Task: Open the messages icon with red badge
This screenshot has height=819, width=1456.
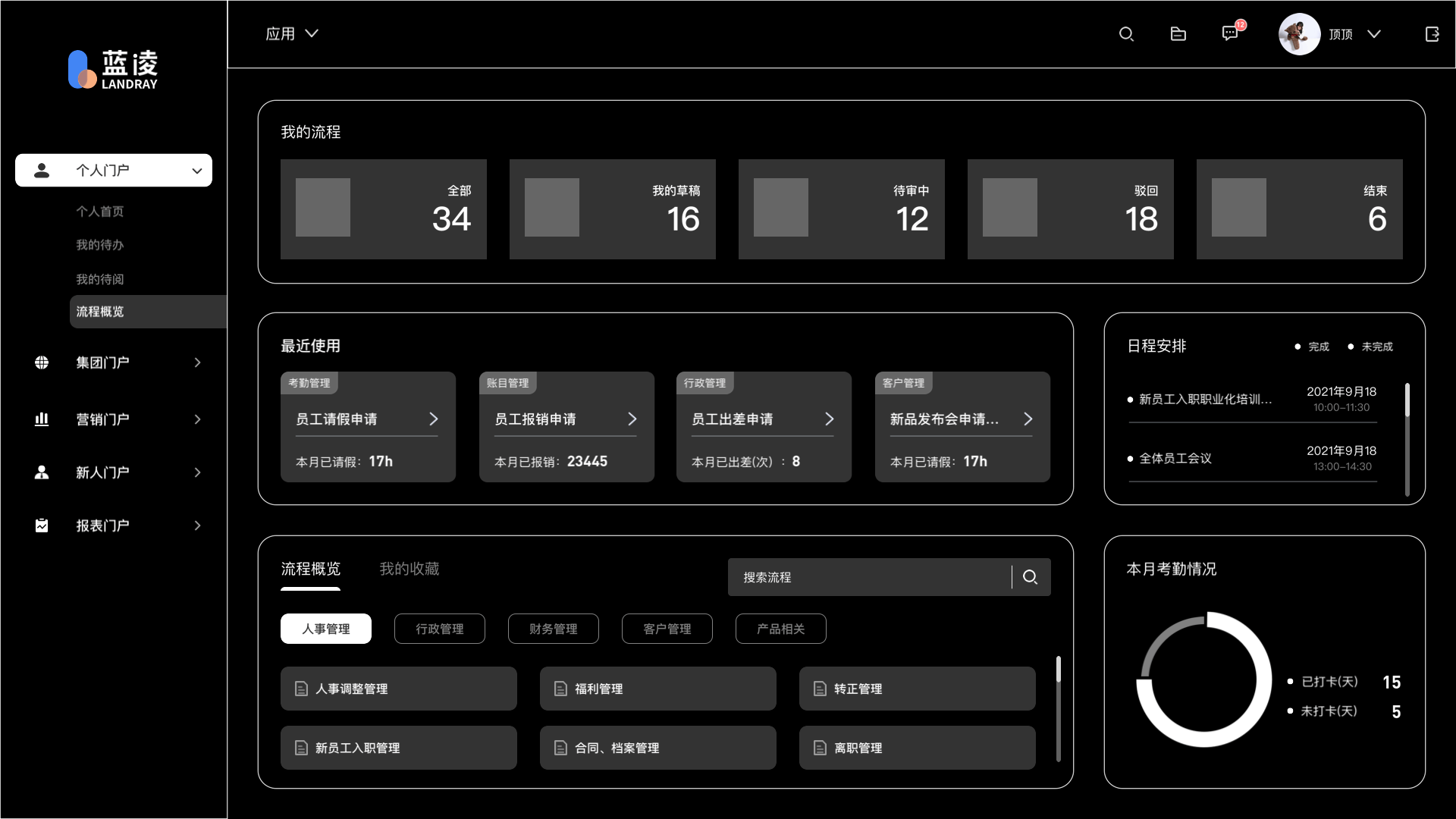Action: 1232,32
